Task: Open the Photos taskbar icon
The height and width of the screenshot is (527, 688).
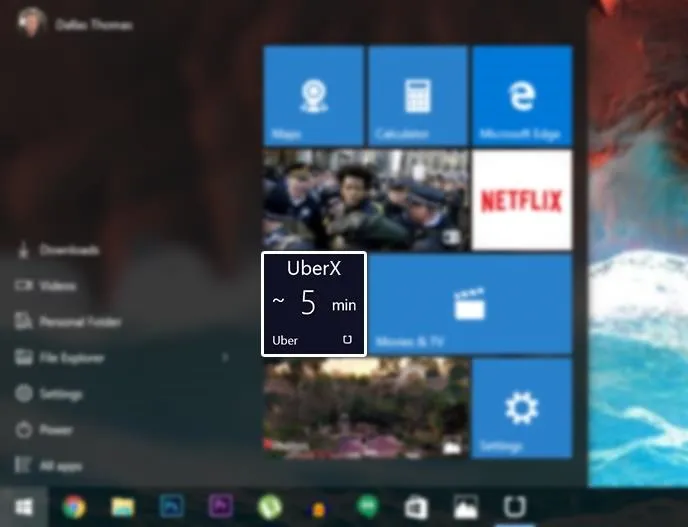Action: [x=466, y=507]
